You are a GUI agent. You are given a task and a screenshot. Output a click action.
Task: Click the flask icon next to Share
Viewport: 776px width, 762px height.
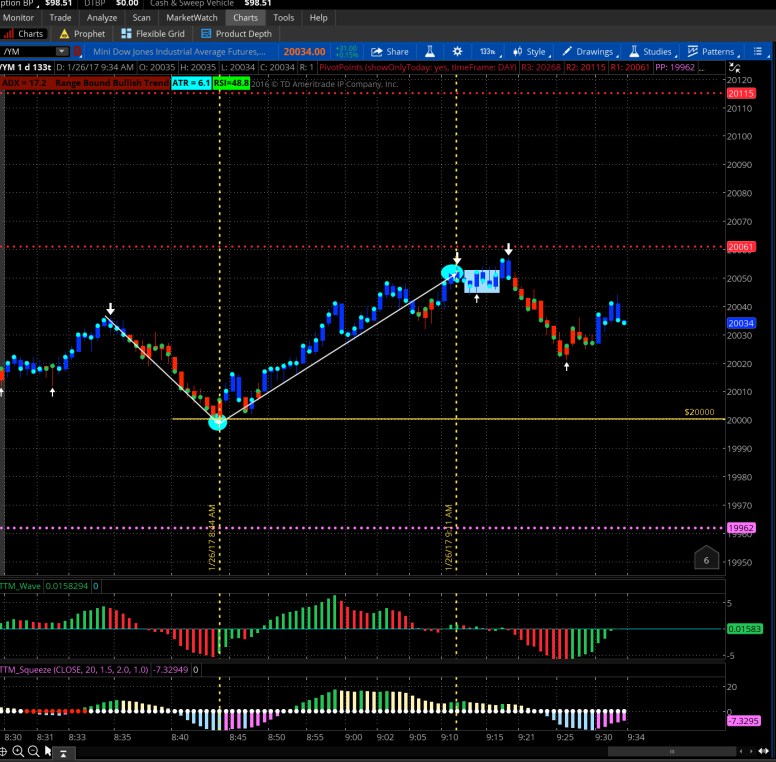tap(428, 51)
